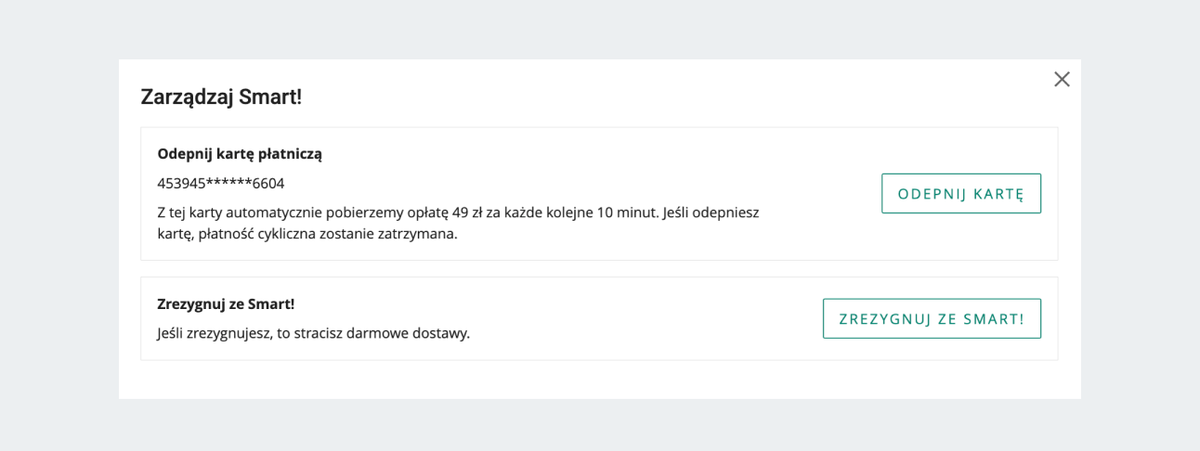Click the ZREZYGNUJ ZE SMART! button
The height and width of the screenshot is (451, 1200).
coord(931,319)
